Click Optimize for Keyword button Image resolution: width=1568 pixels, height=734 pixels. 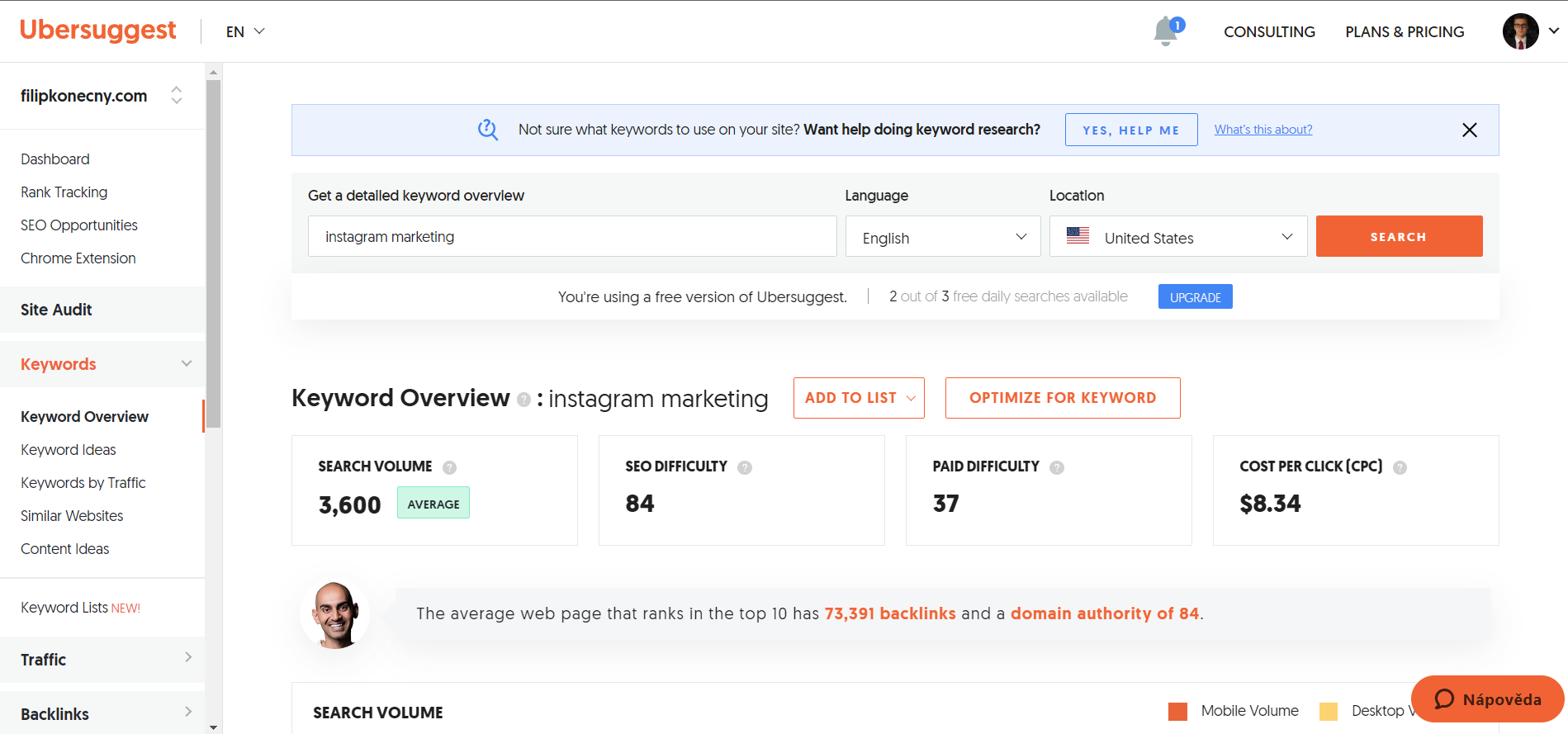click(x=1063, y=398)
